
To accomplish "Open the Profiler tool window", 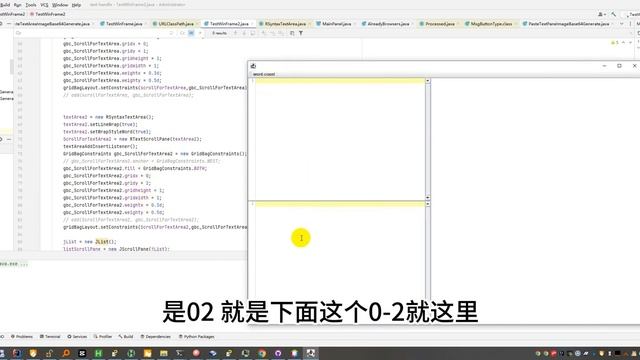I will (x=103, y=337).
